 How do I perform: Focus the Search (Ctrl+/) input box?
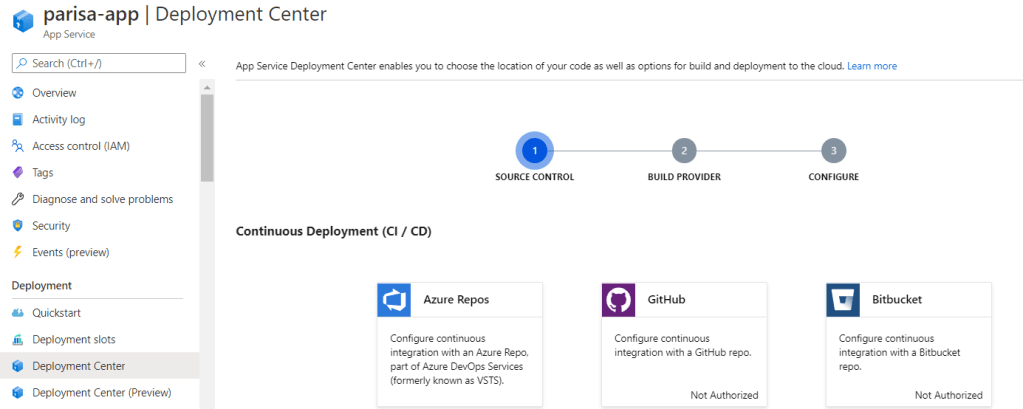coord(99,63)
